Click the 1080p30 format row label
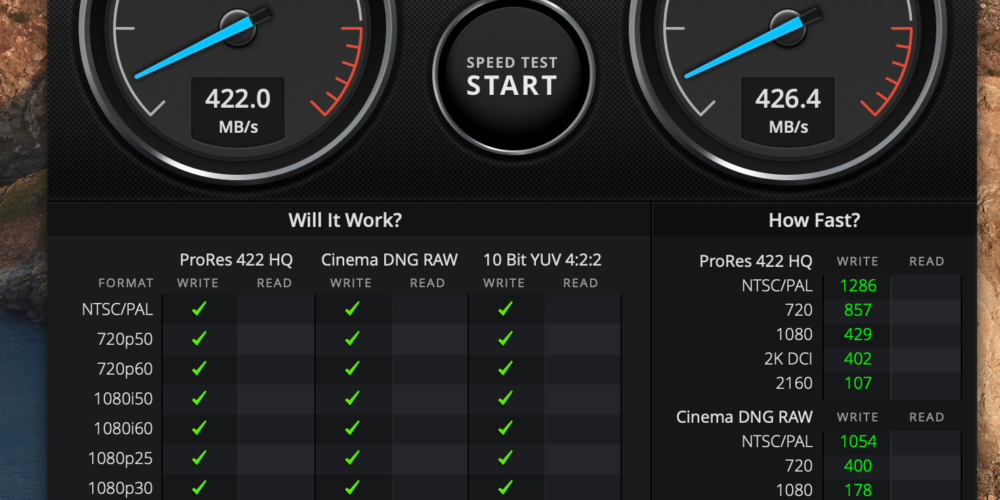The image size is (1000, 500). tap(121, 489)
